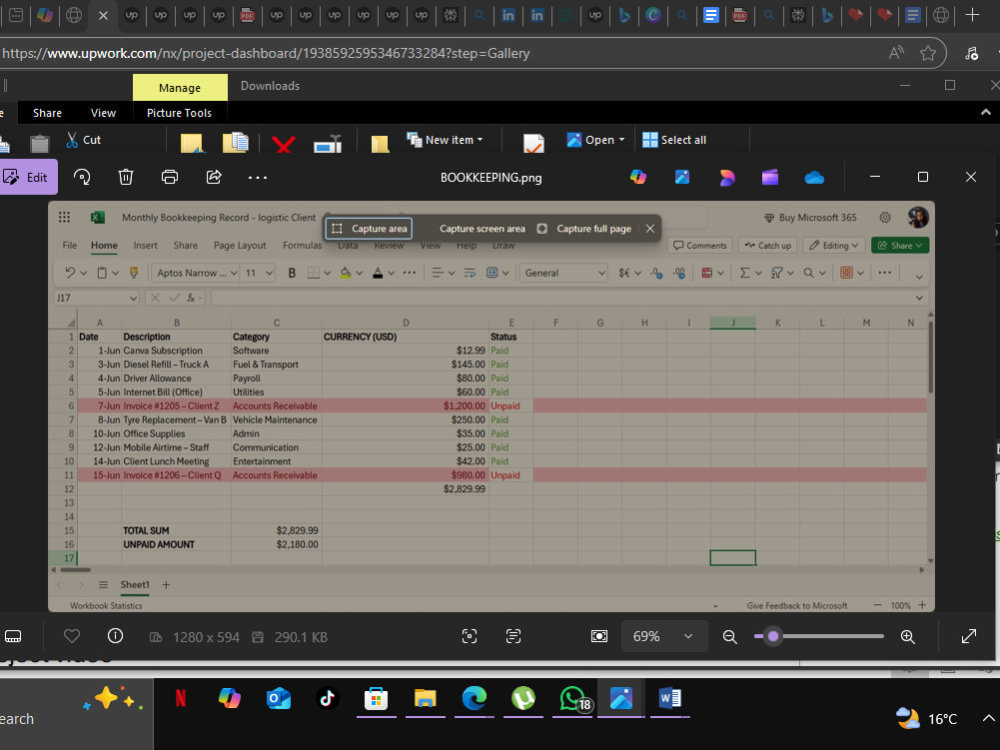Print the image using printer icon
The width and height of the screenshot is (1000, 750).
(170, 177)
